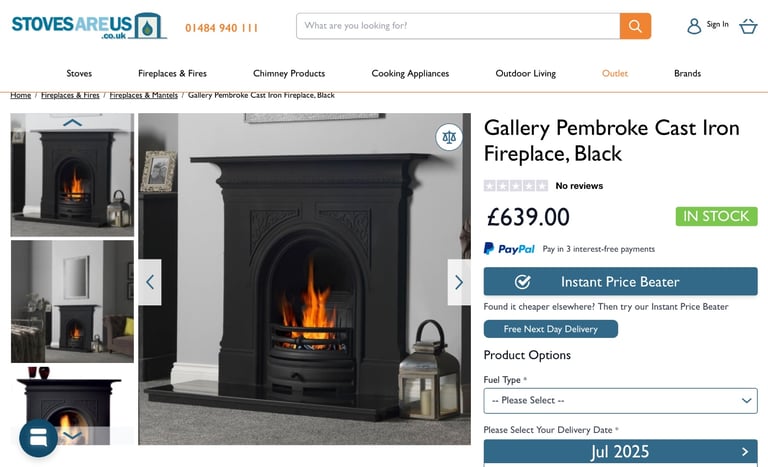Click the compare scales icon on image
This screenshot has height=467, width=768.
point(449,137)
